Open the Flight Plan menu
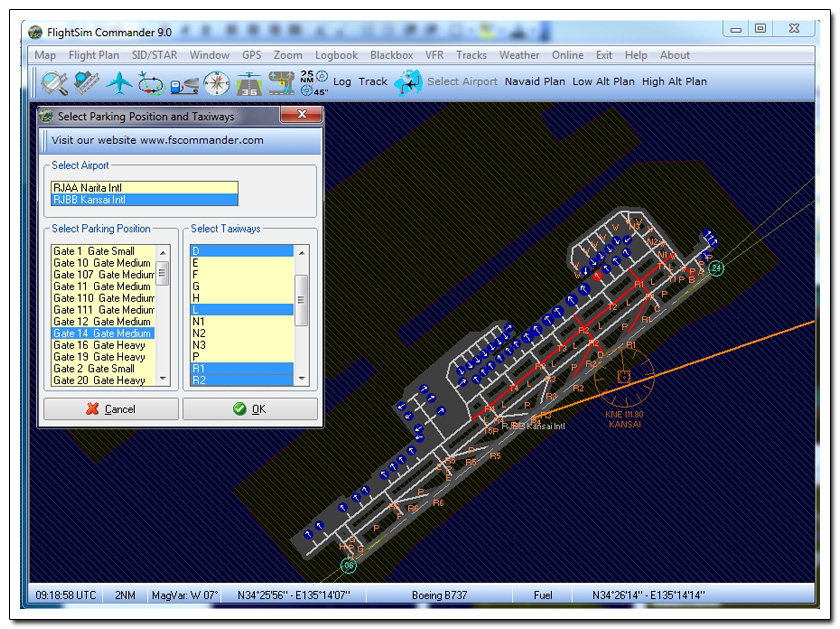 [x=94, y=55]
